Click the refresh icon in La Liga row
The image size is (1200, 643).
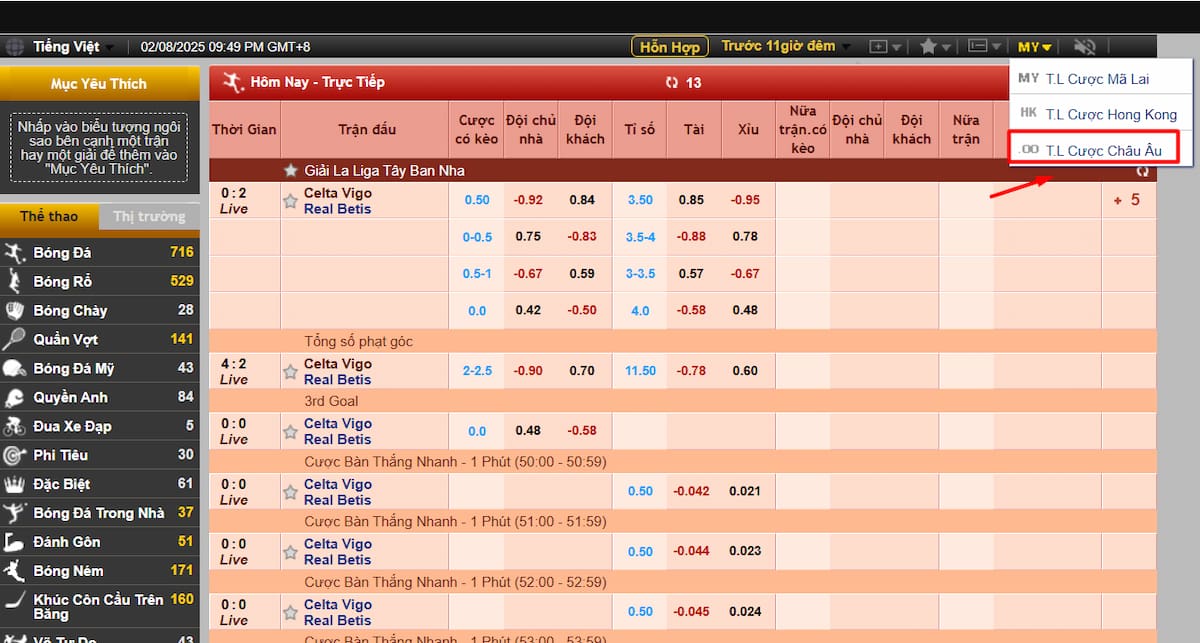(1142, 171)
